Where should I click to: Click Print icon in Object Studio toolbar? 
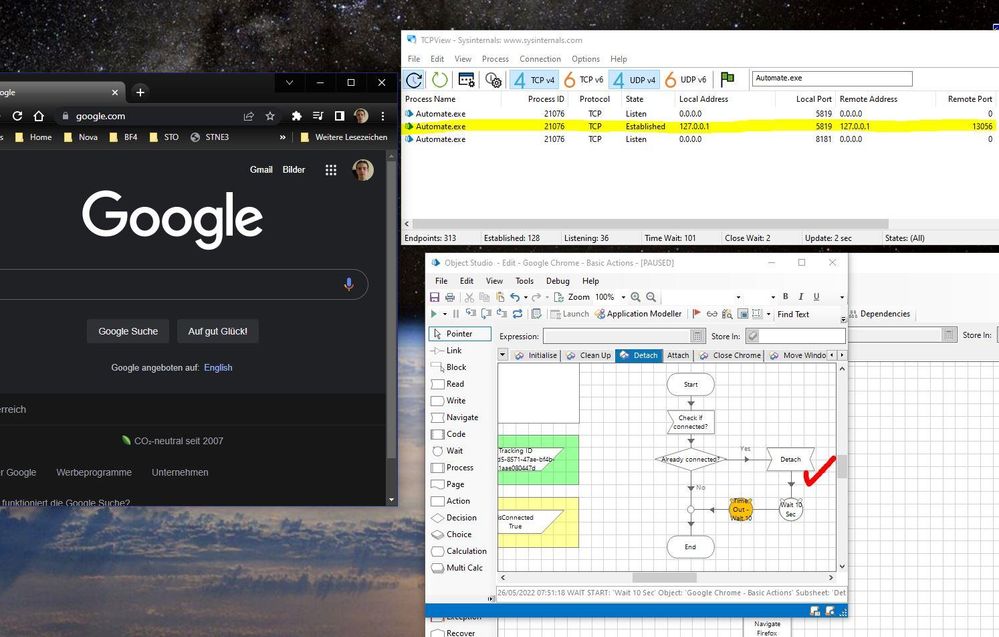pyautogui.click(x=450, y=297)
